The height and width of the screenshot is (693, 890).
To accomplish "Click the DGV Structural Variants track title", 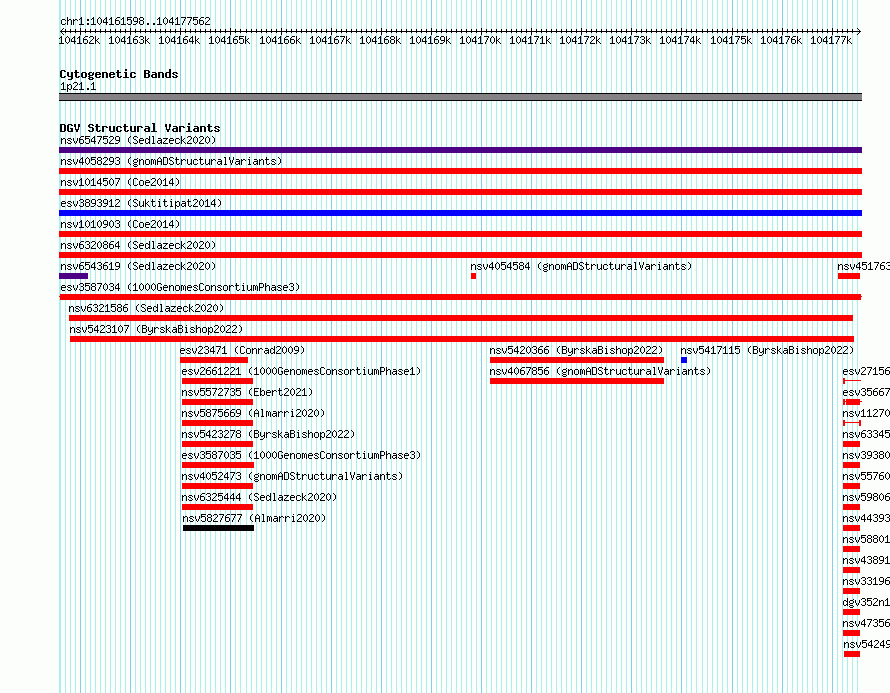I will (140, 128).
